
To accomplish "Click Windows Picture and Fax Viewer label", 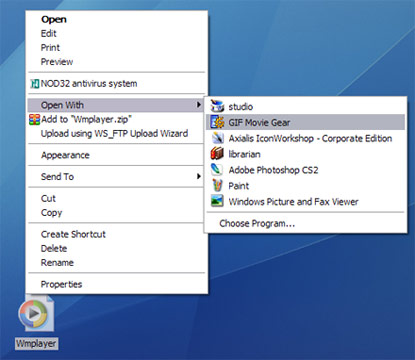I will 293,202.
